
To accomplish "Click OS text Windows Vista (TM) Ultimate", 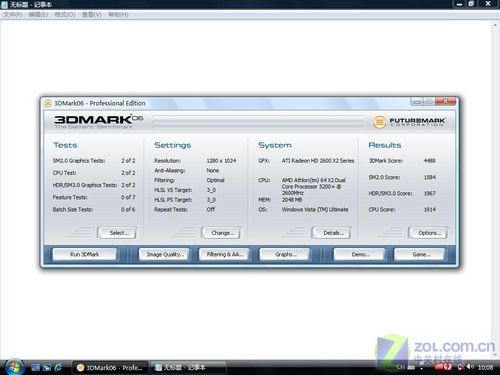I will [x=315, y=210].
